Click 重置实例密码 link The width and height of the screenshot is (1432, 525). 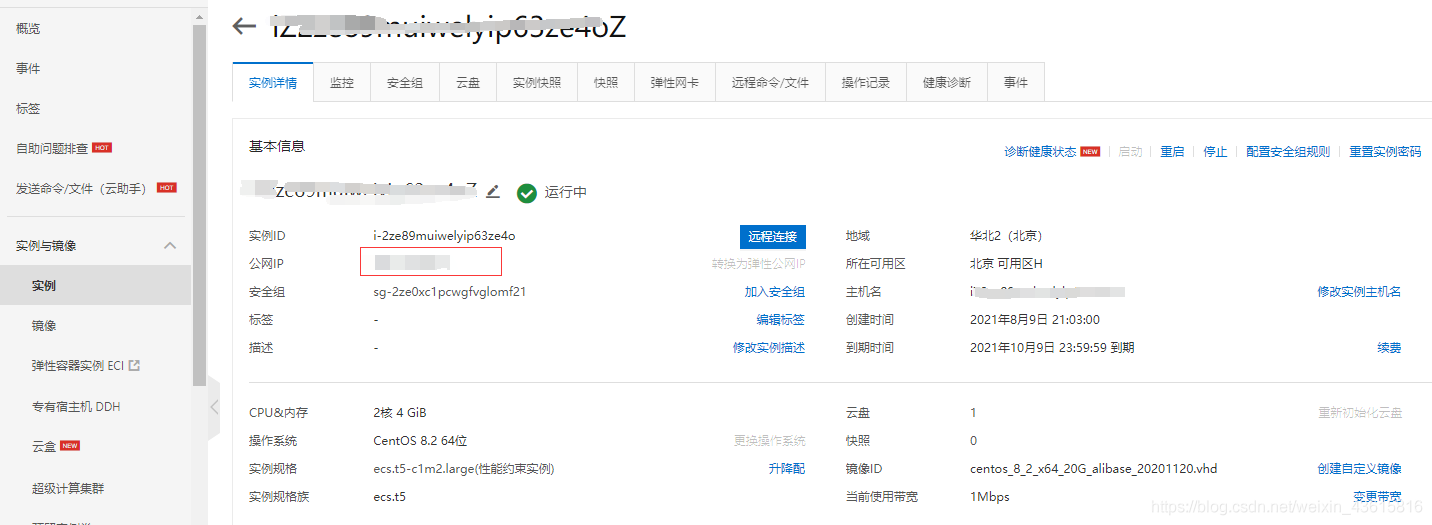1385,152
